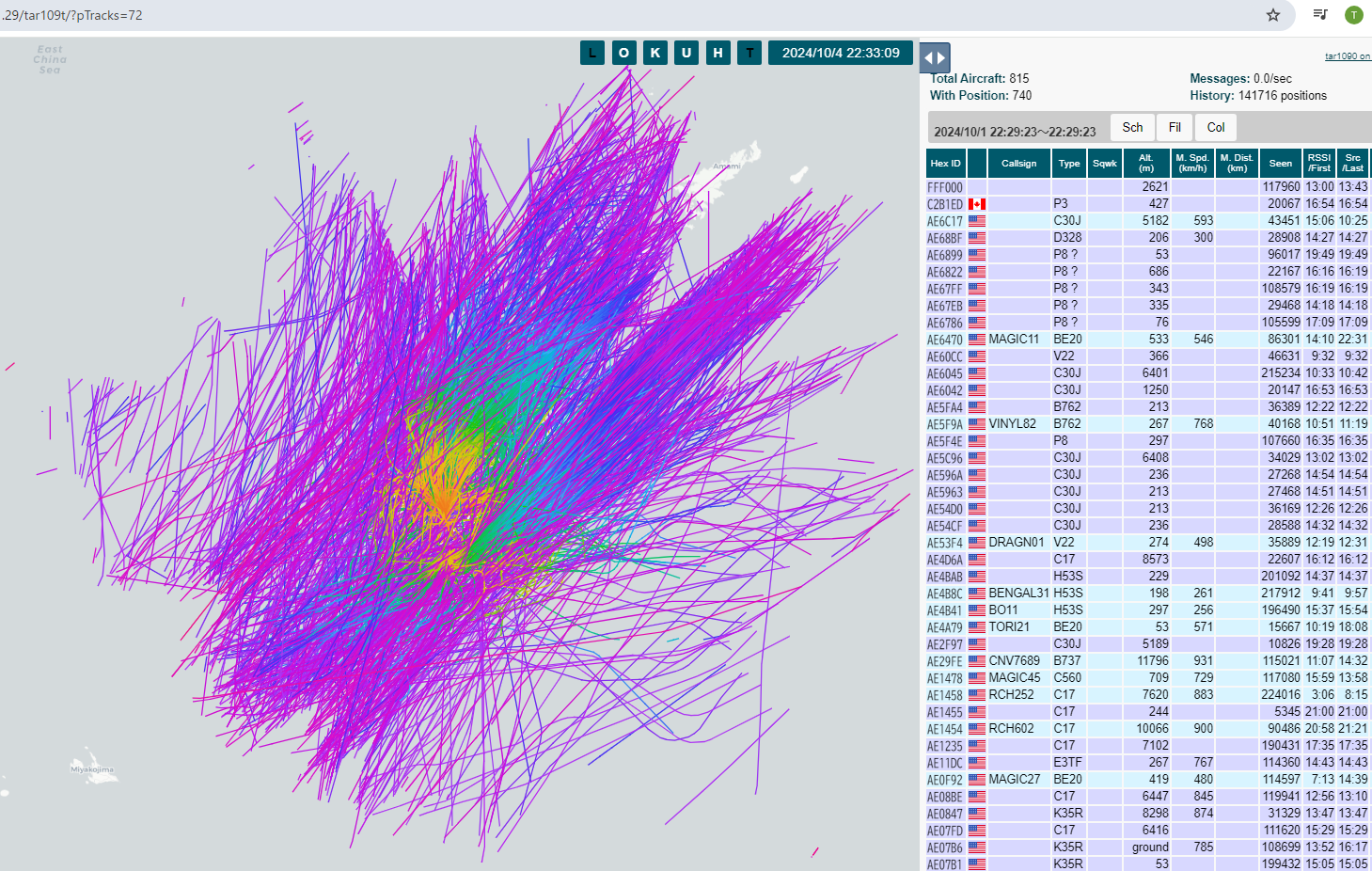Open the Fil tab
The image size is (1372, 871).
click(1175, 128)
